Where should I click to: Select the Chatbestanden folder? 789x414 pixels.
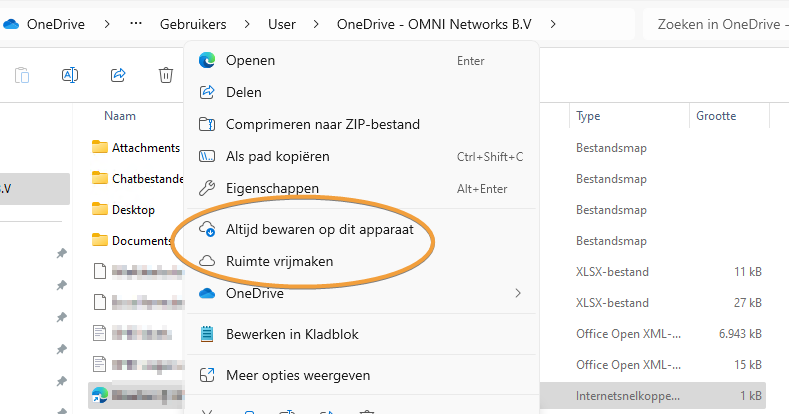point(147,178)
